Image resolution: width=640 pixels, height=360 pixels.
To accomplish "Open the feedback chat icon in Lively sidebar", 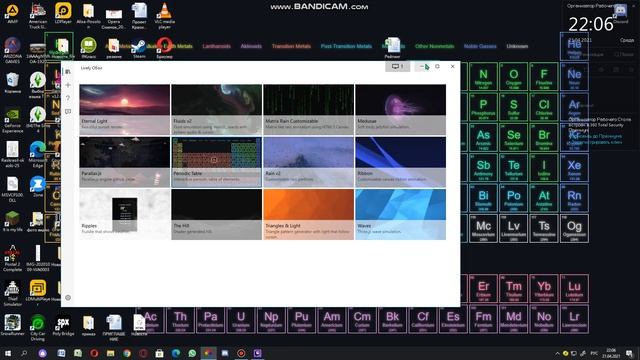I will [x=68, y=111].
